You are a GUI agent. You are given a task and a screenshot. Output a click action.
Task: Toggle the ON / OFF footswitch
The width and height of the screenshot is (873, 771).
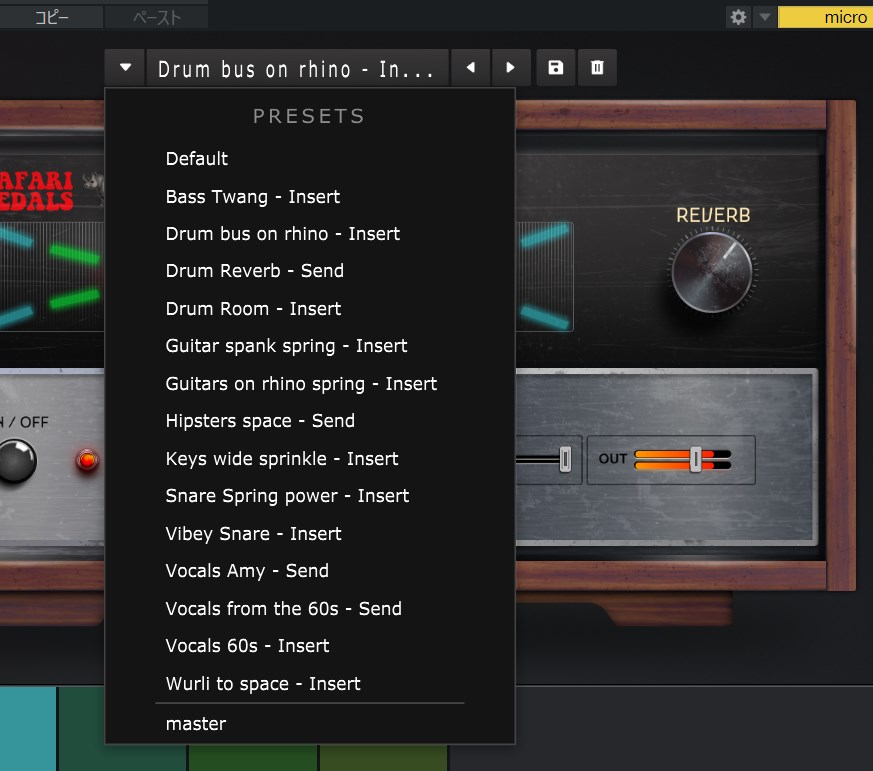(17, 461)
